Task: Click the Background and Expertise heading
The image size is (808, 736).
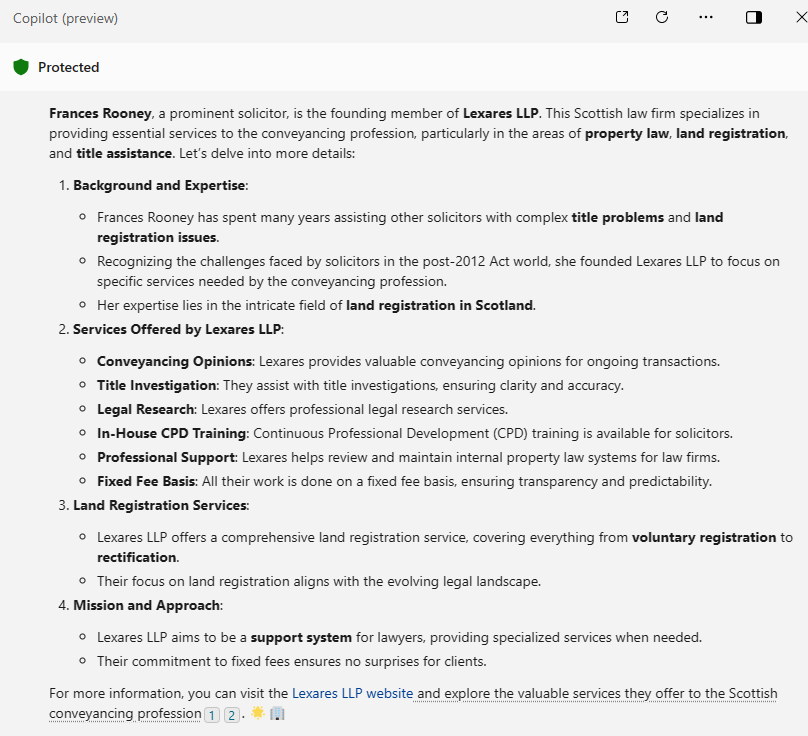Action: tap(159, 185)
